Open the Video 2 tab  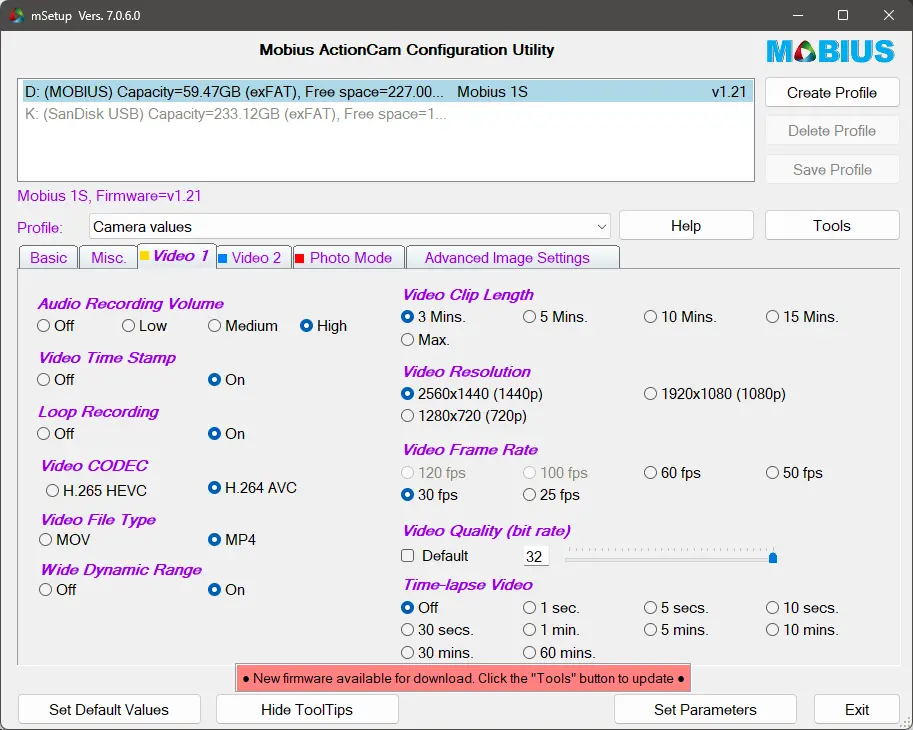click(253, 258)
